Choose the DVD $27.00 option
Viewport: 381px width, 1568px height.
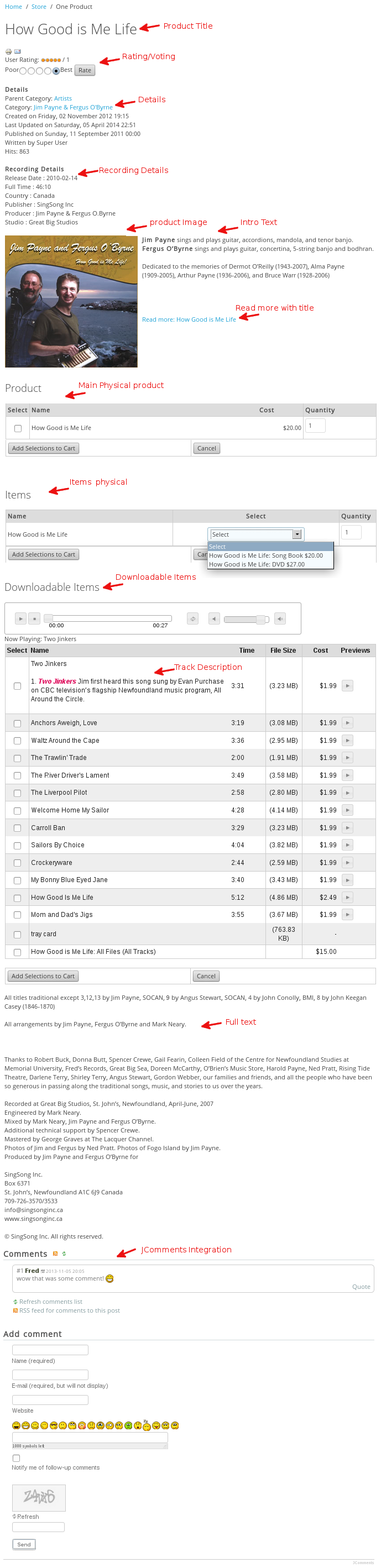pos(256,564)
